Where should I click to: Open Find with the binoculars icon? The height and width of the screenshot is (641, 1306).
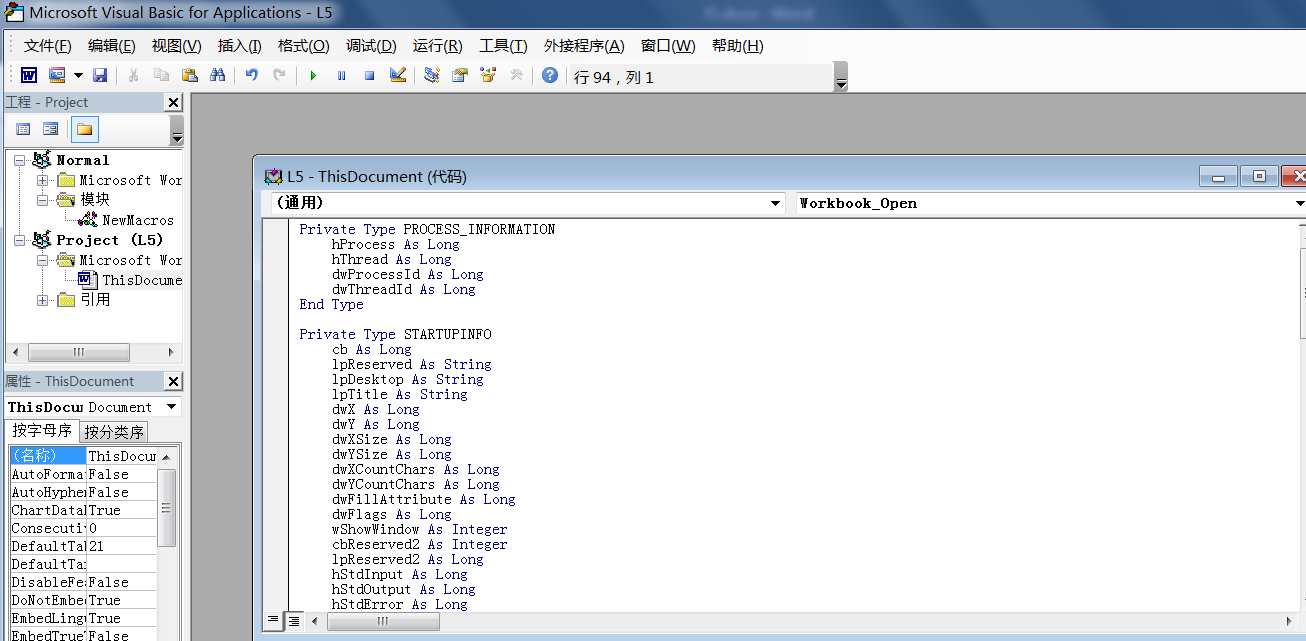pyautogui.click(x=217, y=75)
